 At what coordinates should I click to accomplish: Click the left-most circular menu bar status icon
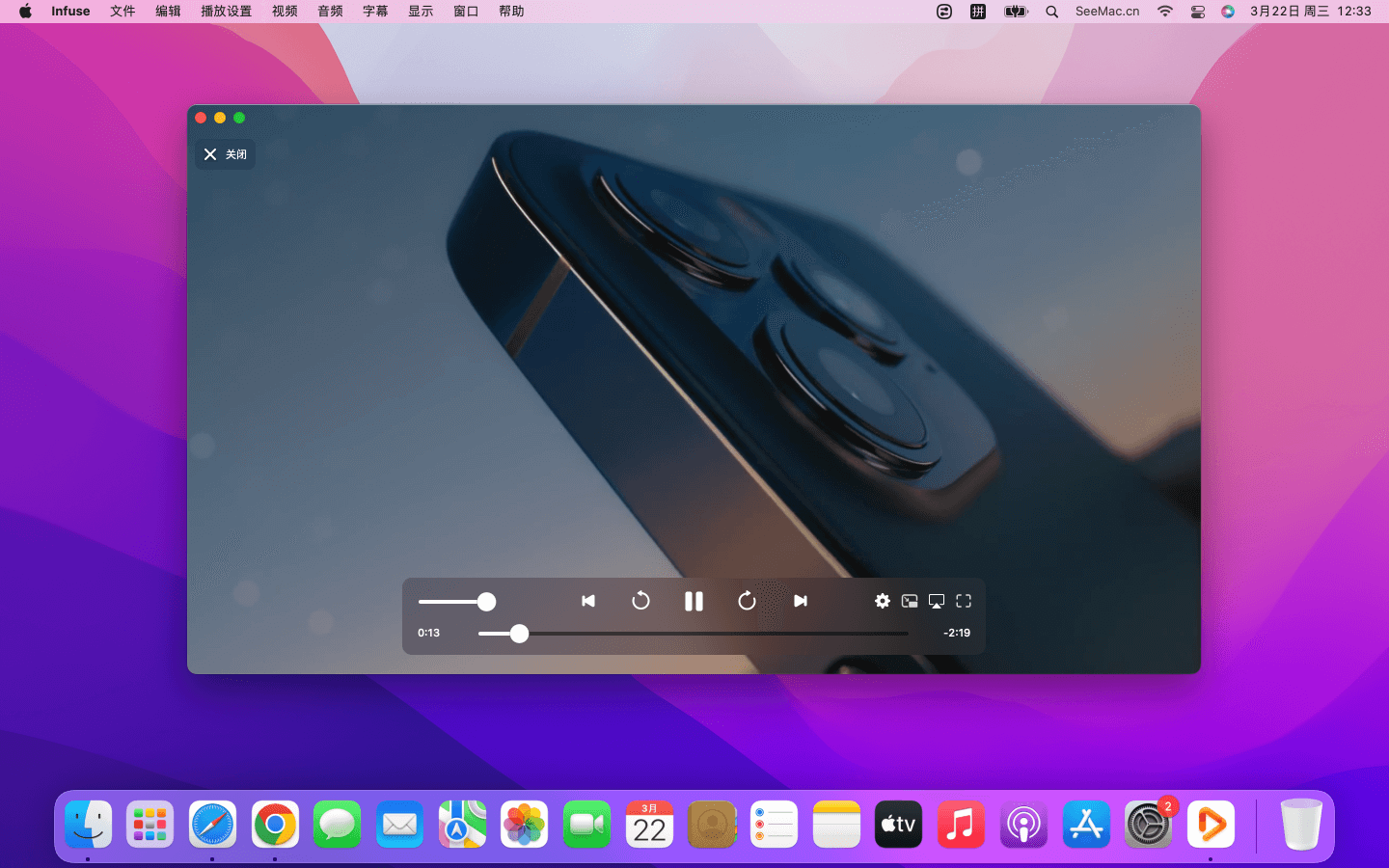click(x=944, y=12)
